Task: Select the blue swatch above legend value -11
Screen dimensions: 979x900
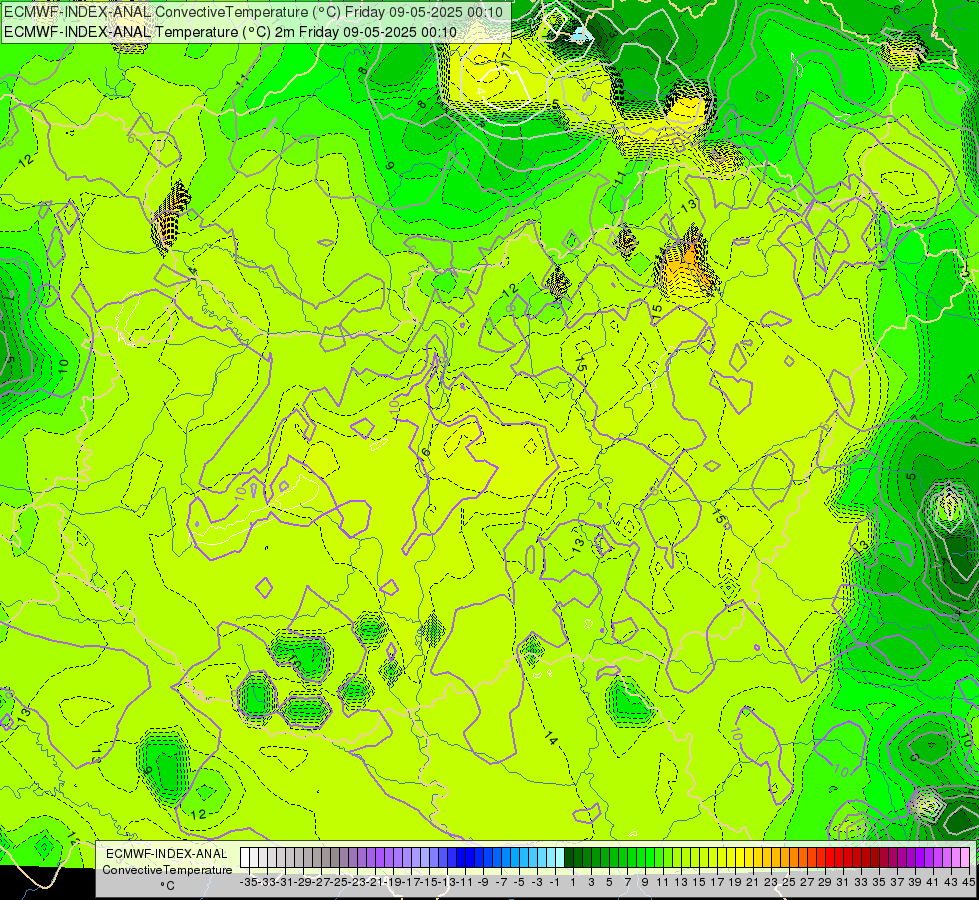Action: pos(461,858)
